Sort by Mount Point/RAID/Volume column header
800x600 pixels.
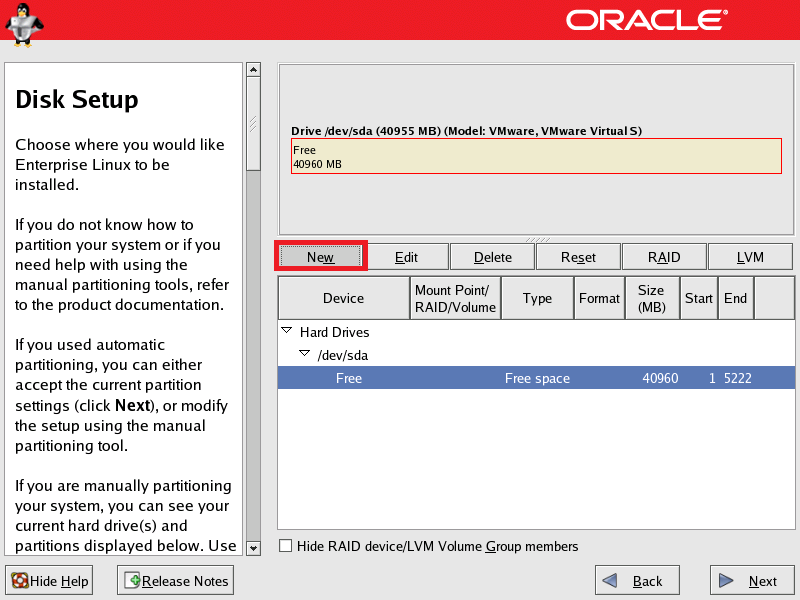pos(456,298)
